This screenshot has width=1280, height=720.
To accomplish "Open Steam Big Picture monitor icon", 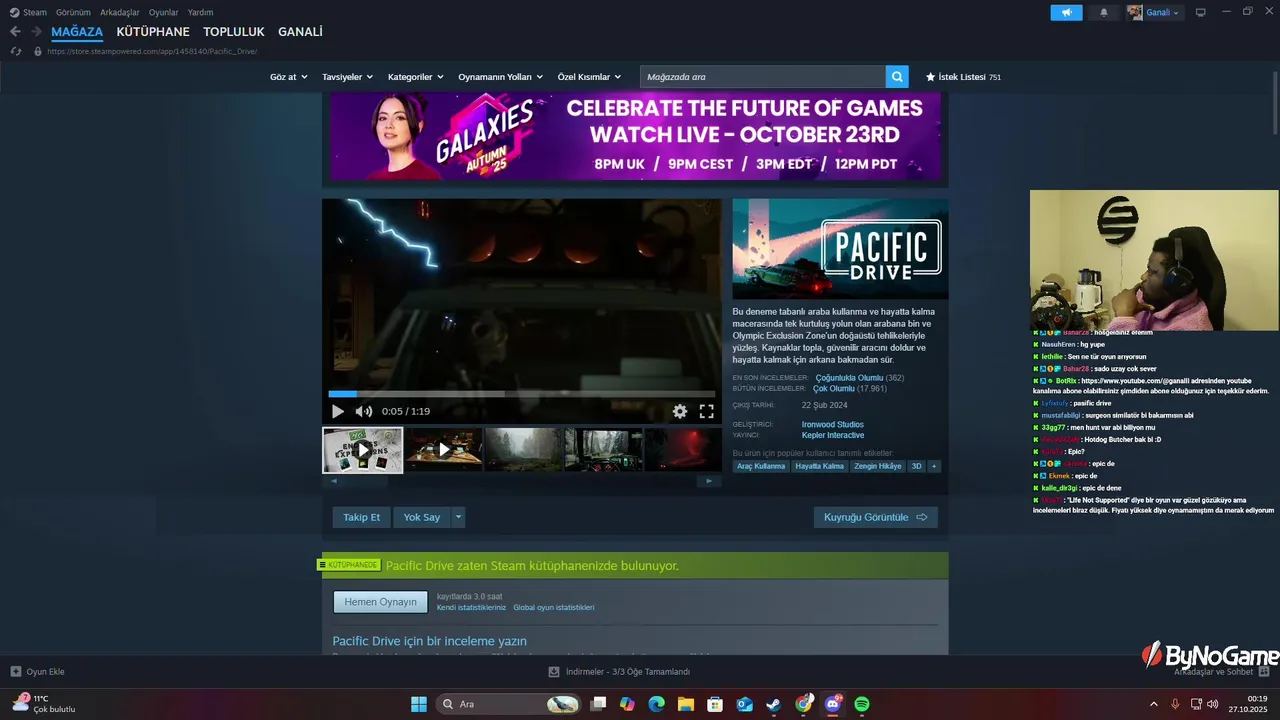I will point(1201,12).
